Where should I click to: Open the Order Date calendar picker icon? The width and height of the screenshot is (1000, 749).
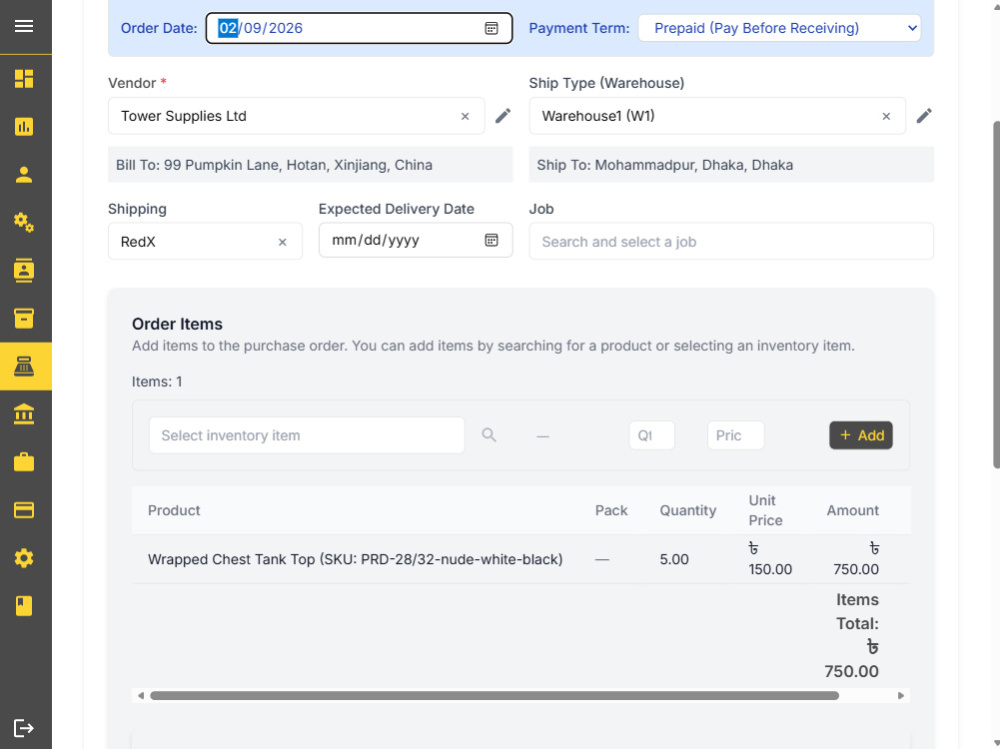[x=491, y=28]
